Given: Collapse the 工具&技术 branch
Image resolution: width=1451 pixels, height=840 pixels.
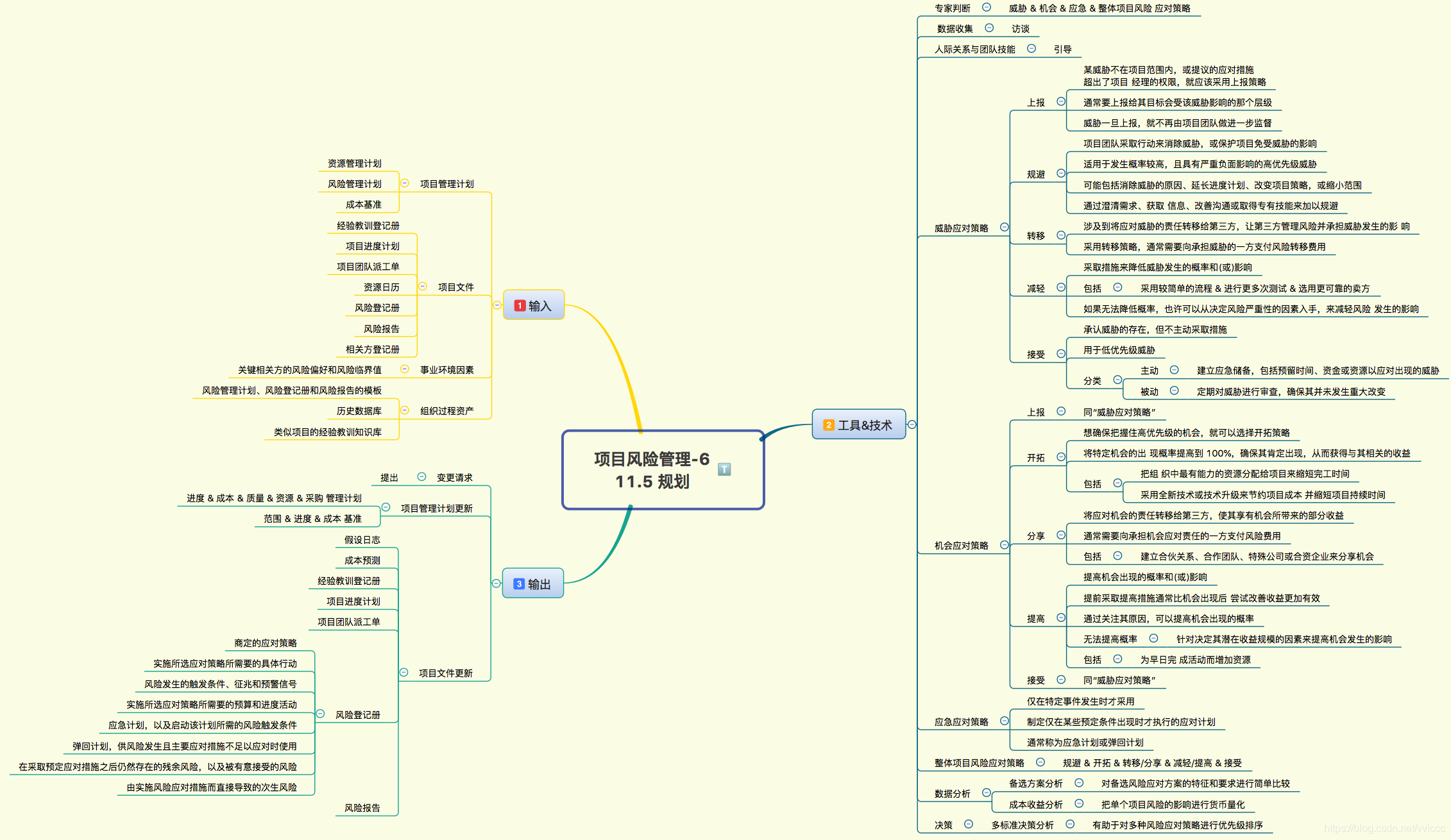Looking at the screenshot, I should [912, 424].
